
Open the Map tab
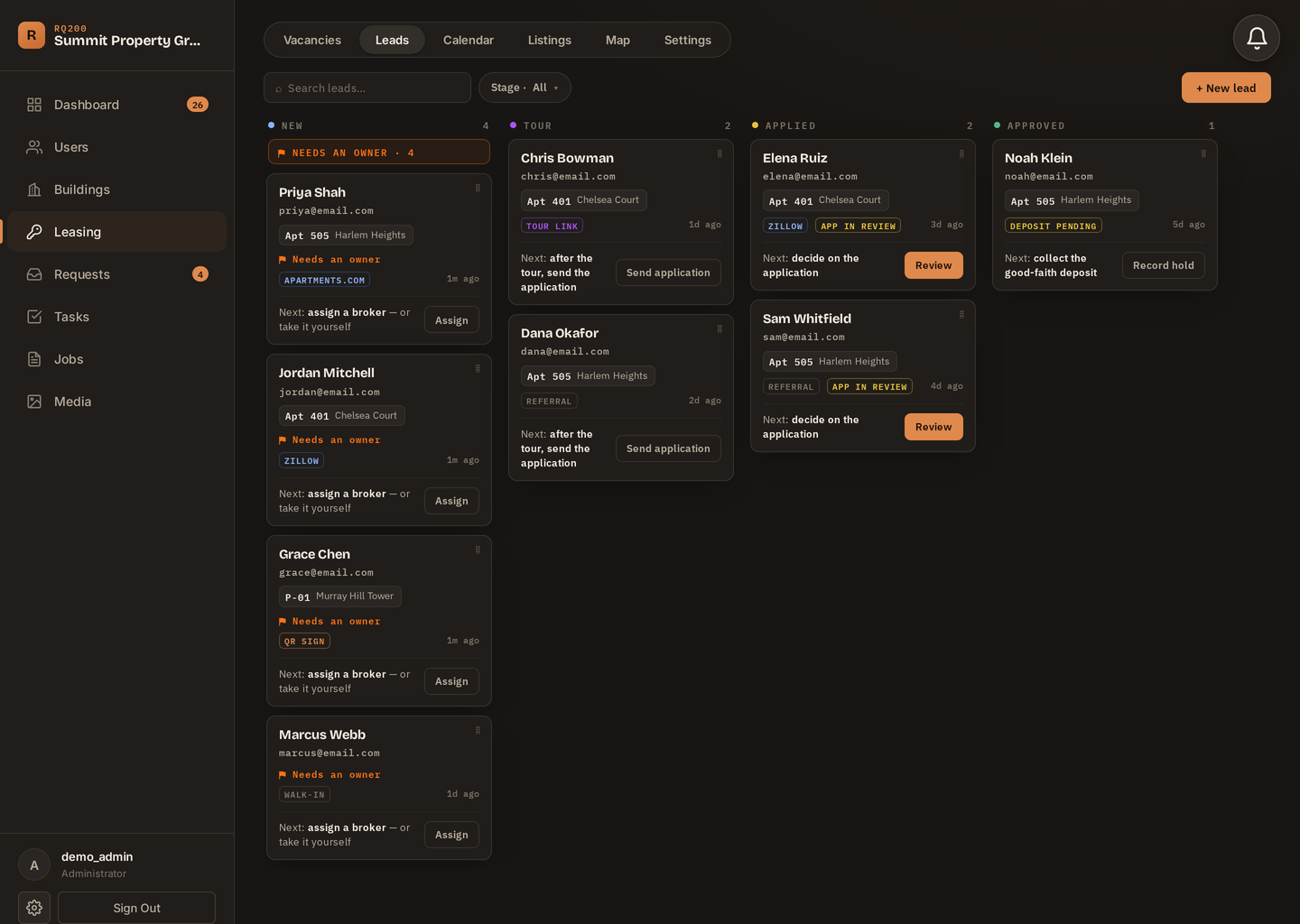617,40
